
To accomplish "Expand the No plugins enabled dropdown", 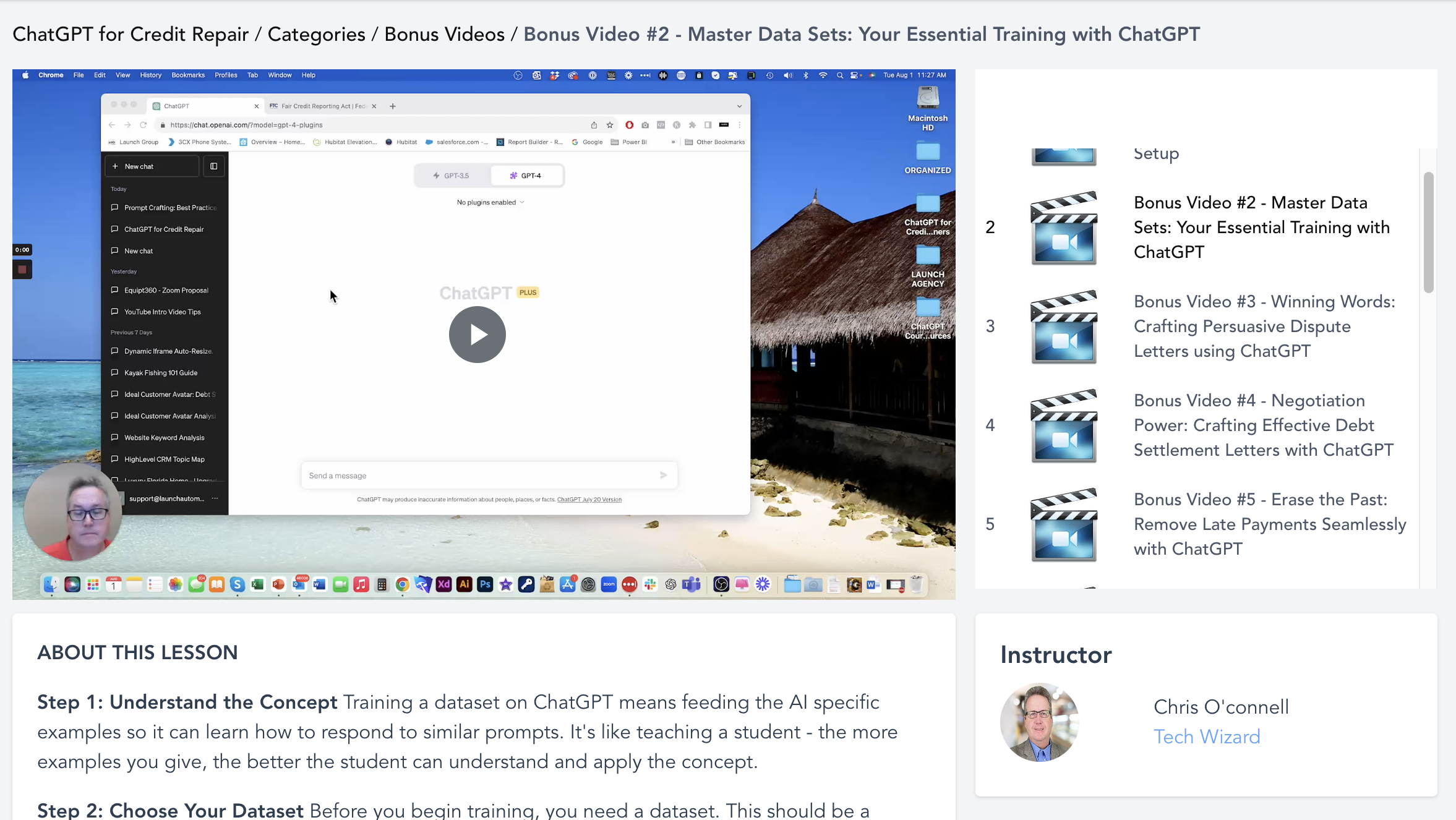I will (x=490, y=202).
